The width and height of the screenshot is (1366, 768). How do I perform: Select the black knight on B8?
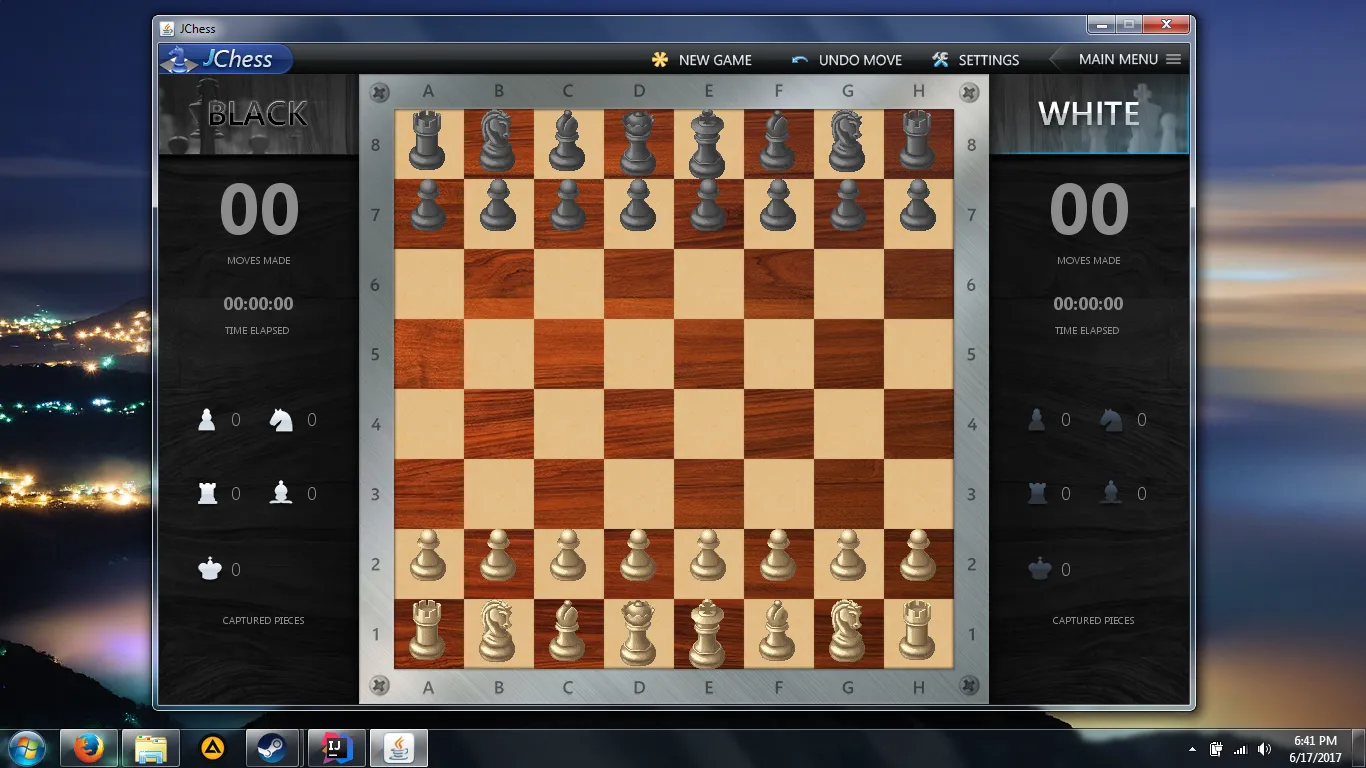[498, 142]
